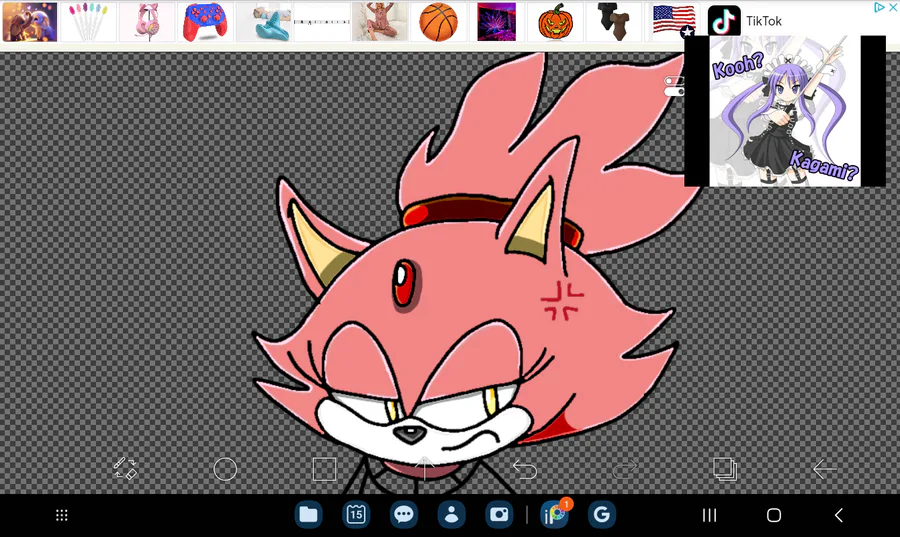This screenshot has width=900, height=537.
Task: Show recent apps with three-line button
Action: (709, 515)
